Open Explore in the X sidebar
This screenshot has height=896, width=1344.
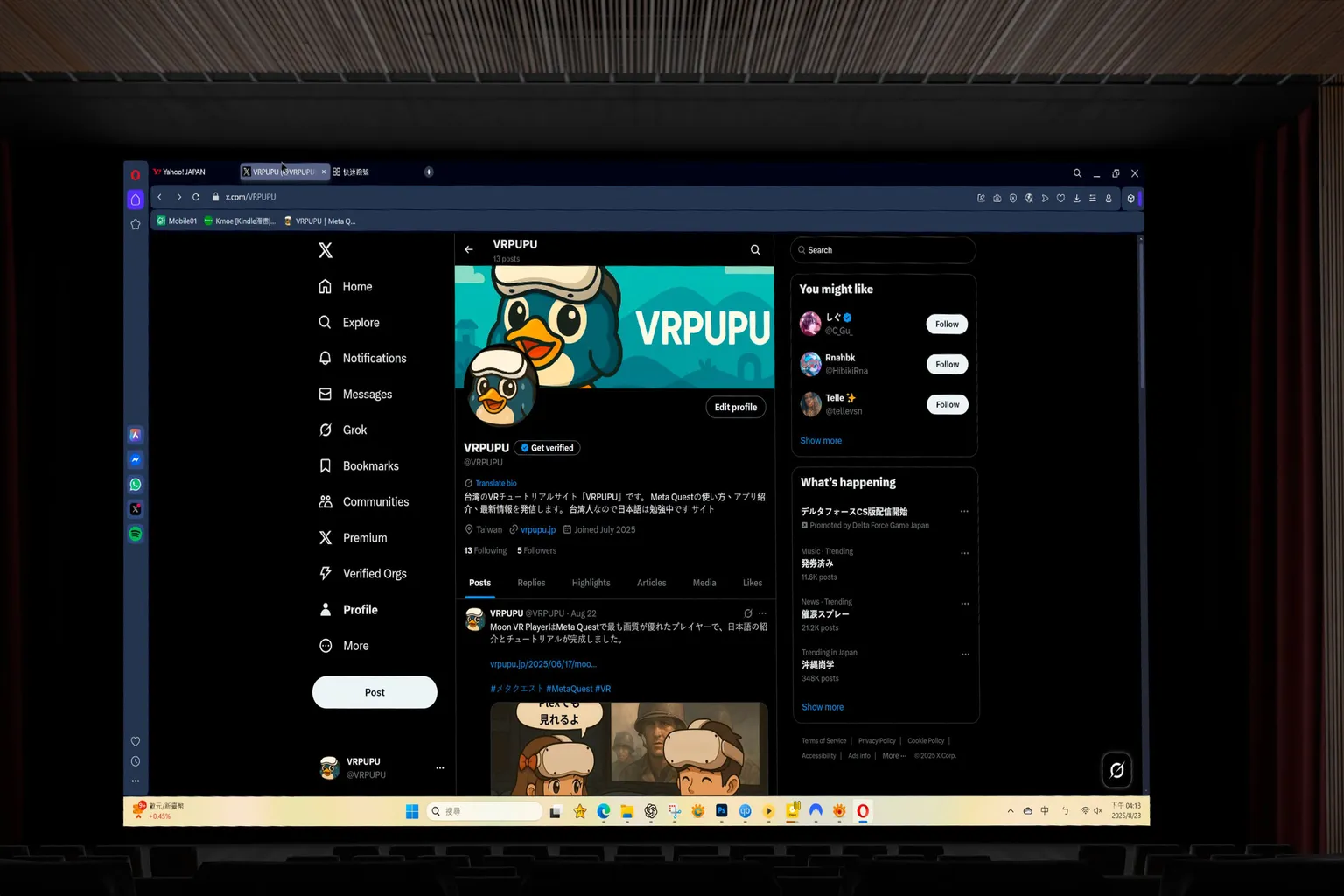[349, 323]
